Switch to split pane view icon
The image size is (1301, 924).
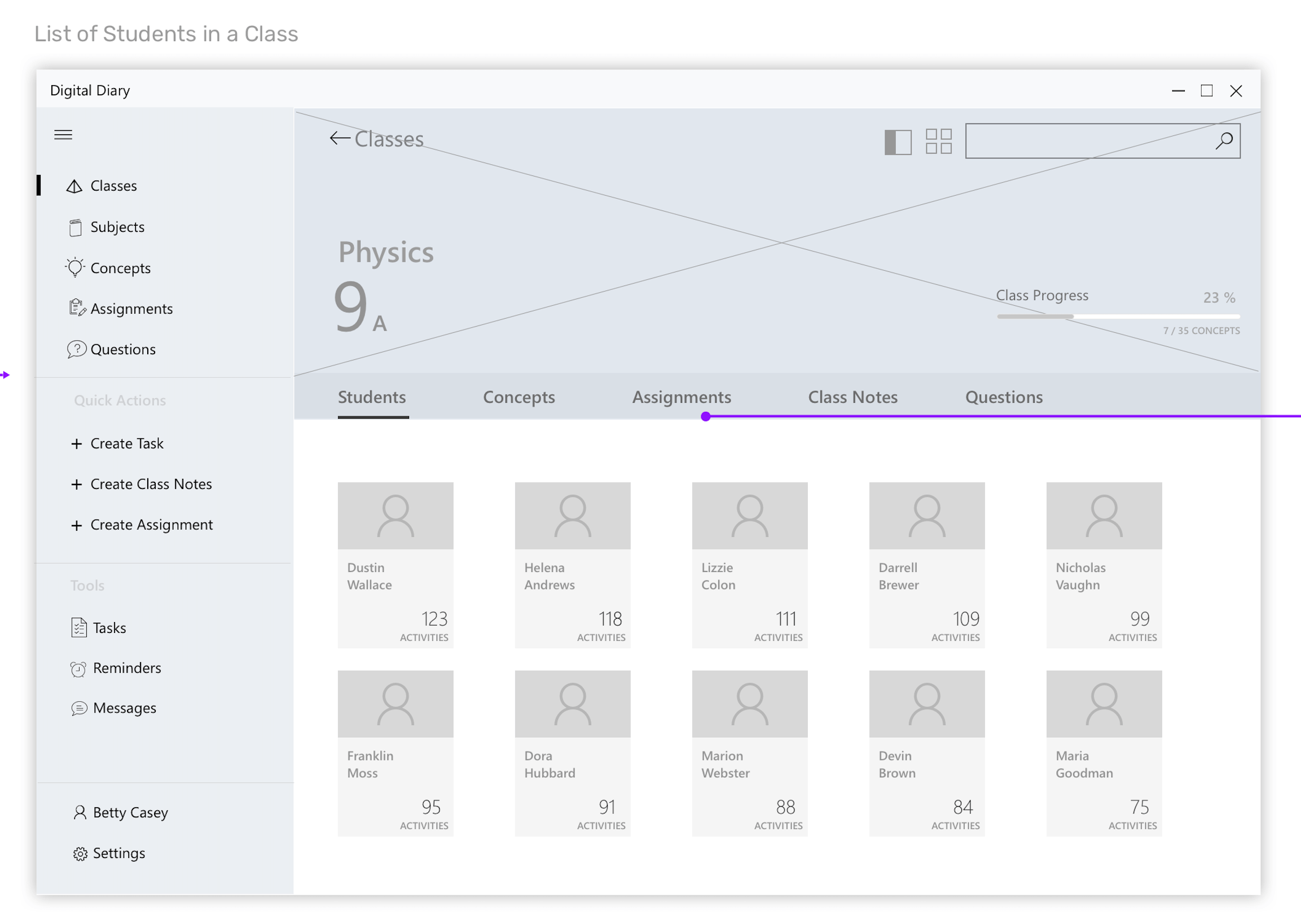(x=898, y=142)
